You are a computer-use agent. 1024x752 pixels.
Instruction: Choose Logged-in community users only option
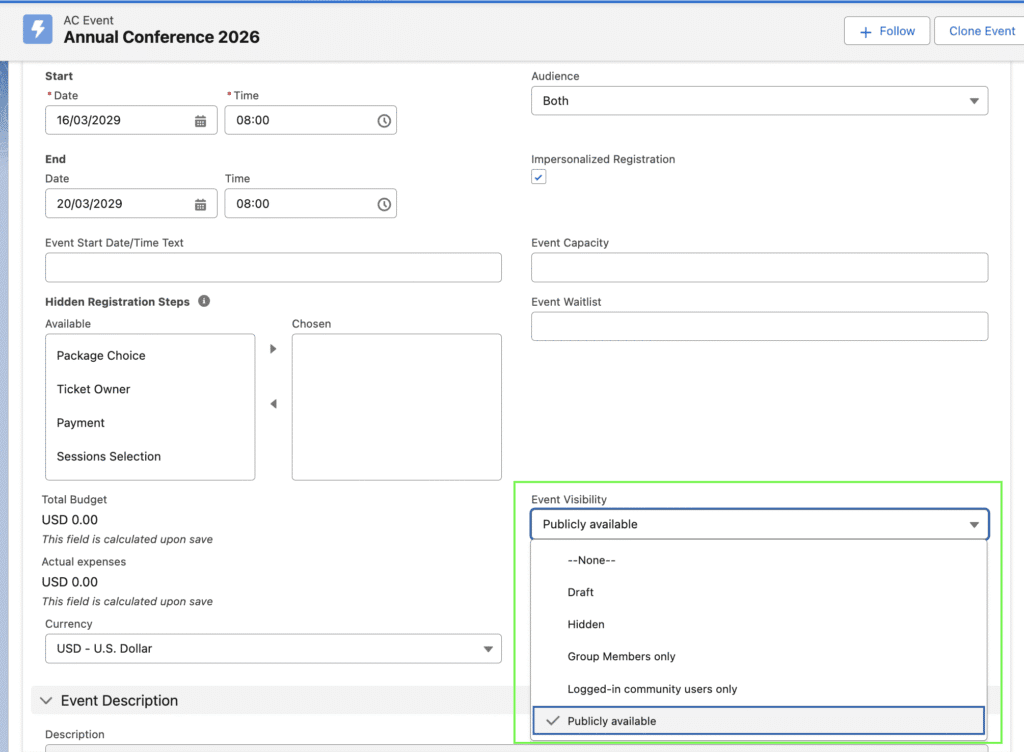[x=652, y=689]
